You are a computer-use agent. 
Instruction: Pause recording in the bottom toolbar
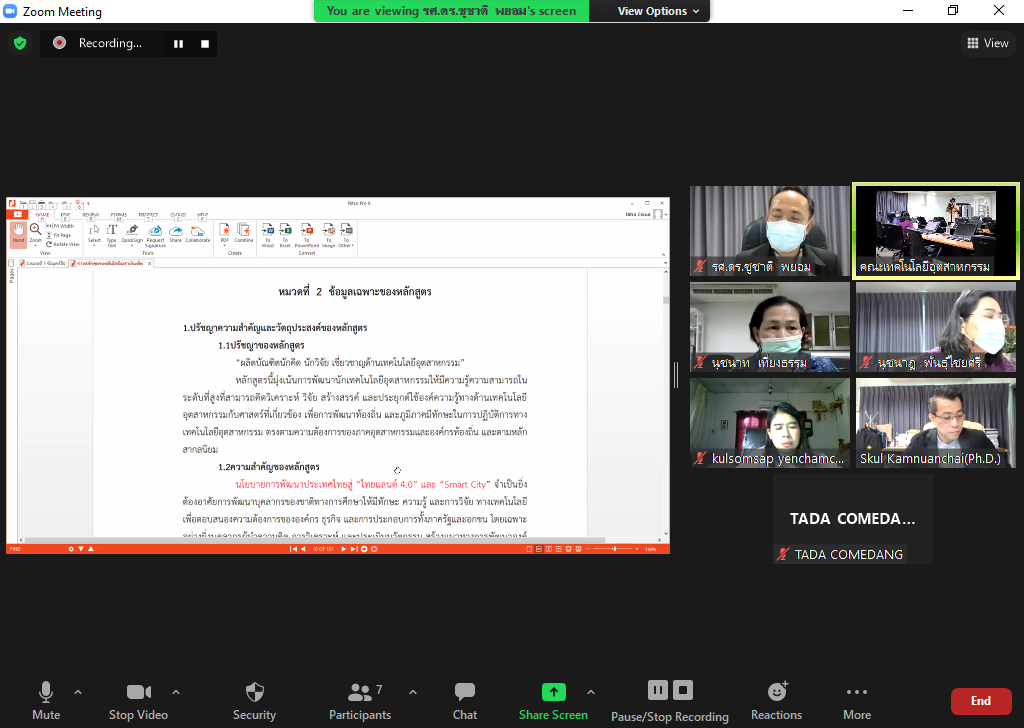(658, 690)
